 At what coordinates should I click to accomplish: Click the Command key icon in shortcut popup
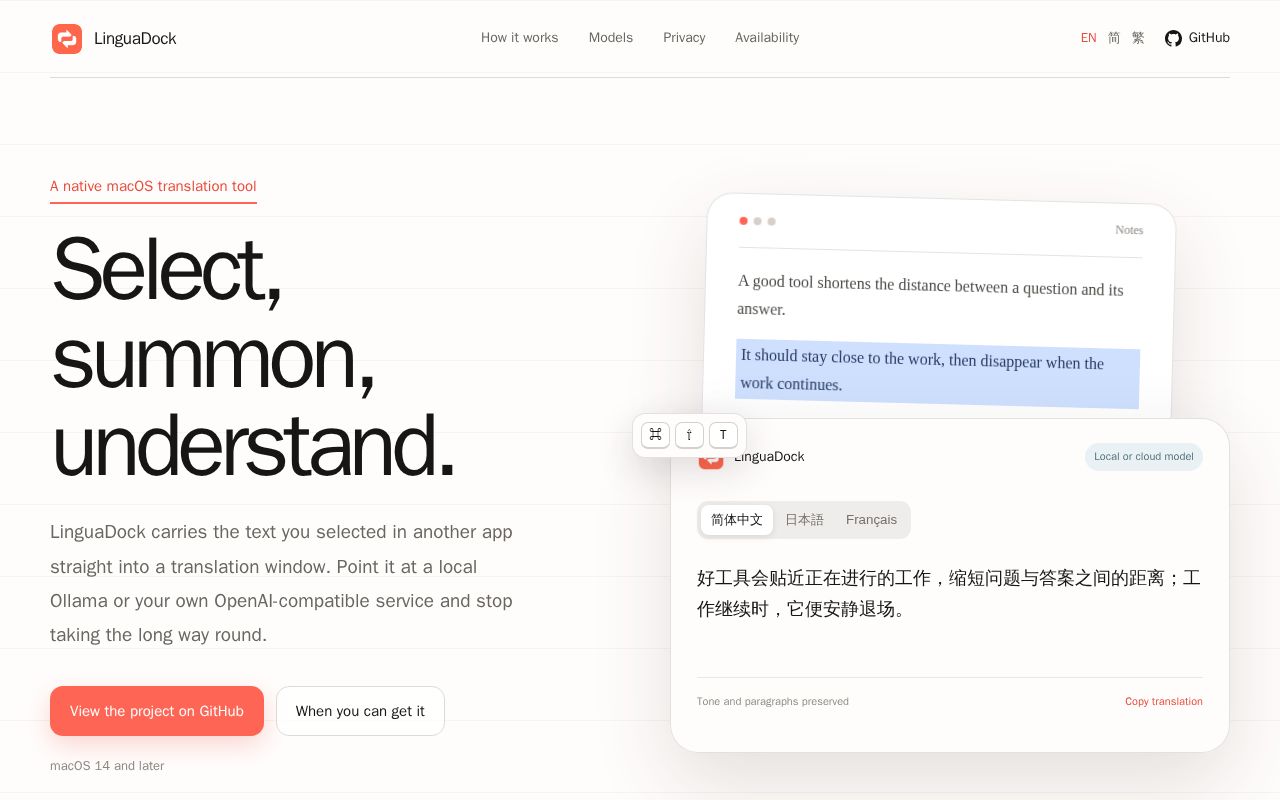[x=655, y=435]
